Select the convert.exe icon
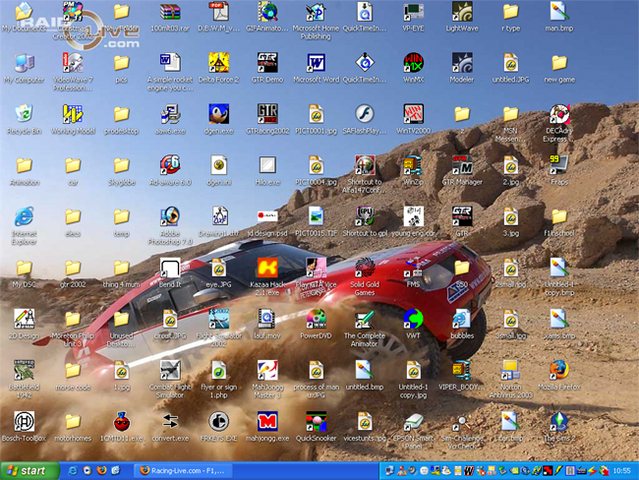The image size is (639, 480). [x=170, y=421]
